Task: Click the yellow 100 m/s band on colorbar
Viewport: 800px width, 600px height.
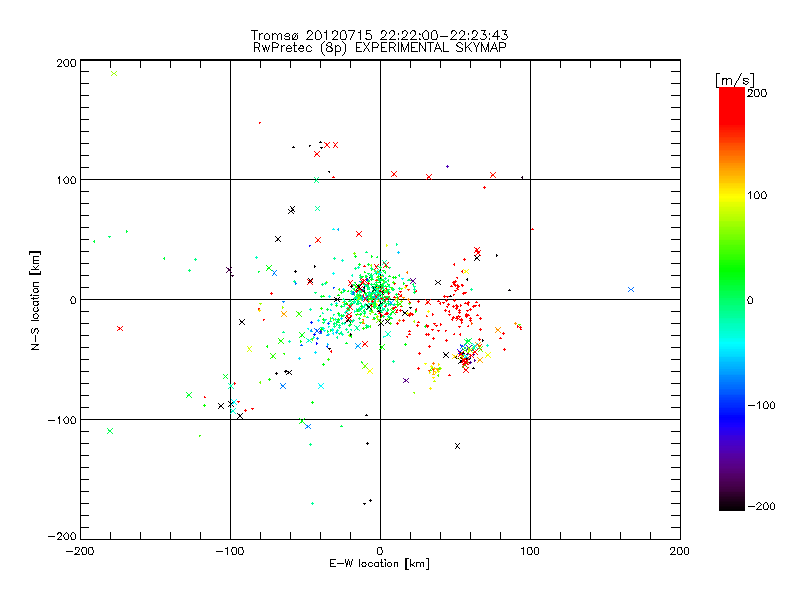Action: coord(732,195)
